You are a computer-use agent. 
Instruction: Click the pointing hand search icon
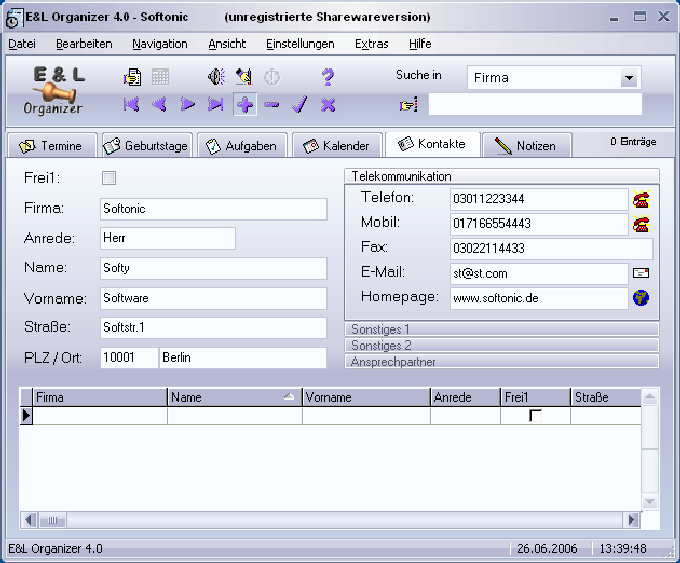click(409, 105)
